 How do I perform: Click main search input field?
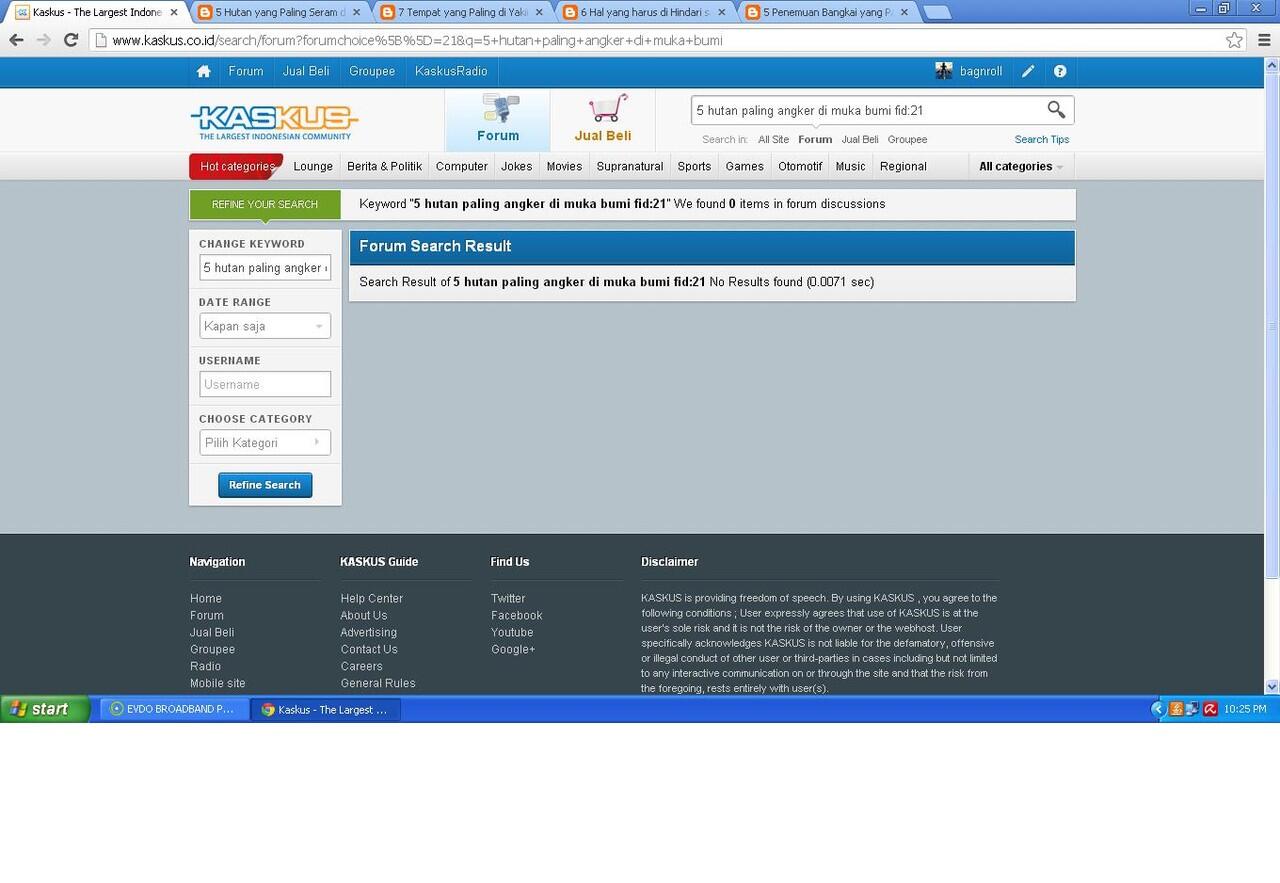[x=868, y=111]
